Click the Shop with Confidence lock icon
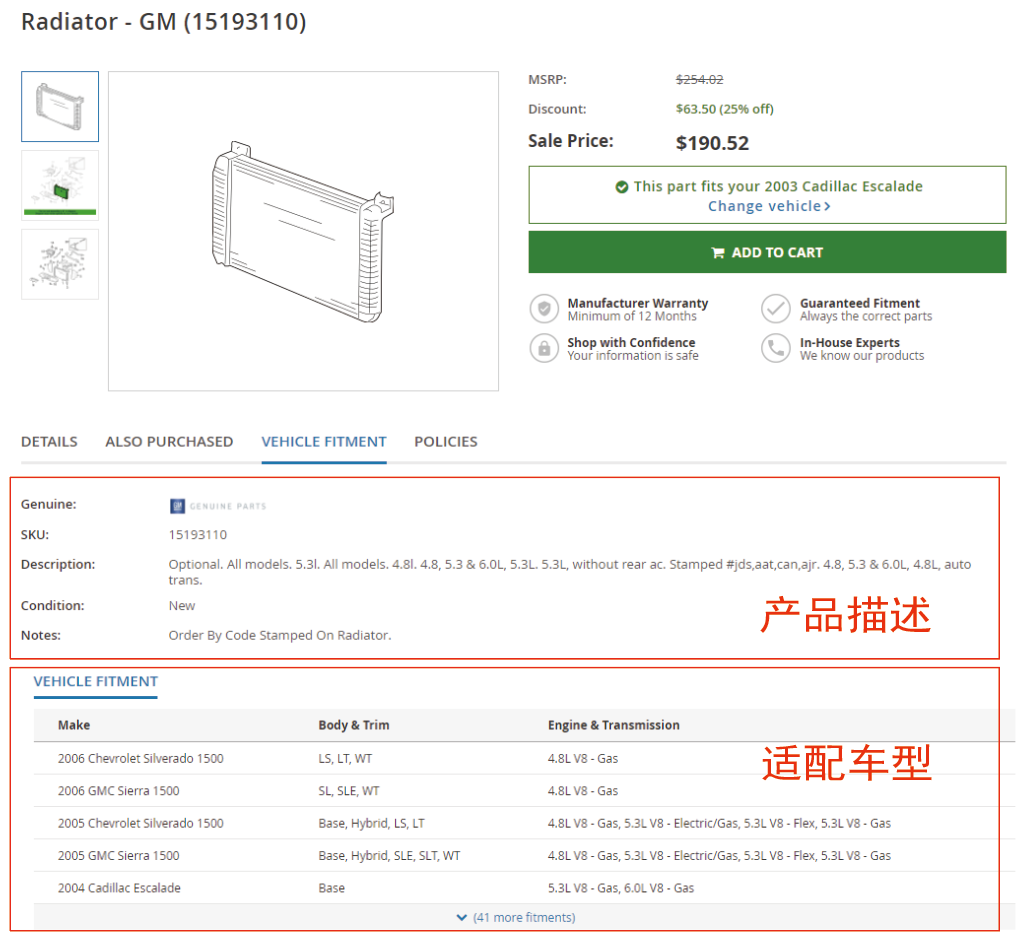This screenshot has height=936, width=1028. click(544, 348)
